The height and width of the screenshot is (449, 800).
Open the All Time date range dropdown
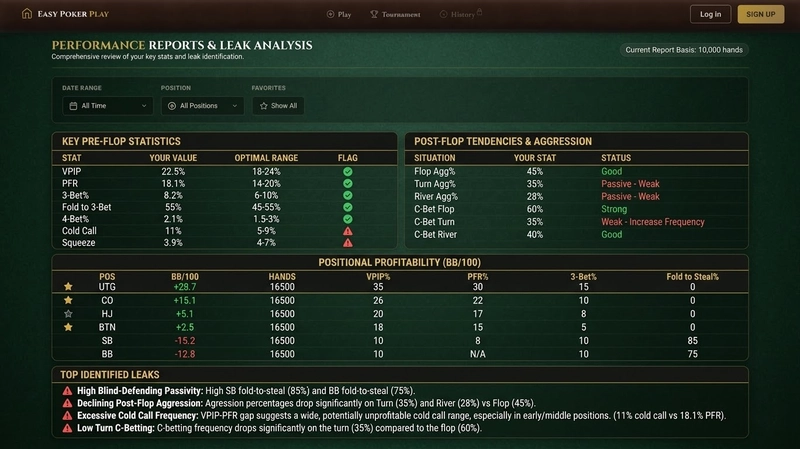point(108,106)
